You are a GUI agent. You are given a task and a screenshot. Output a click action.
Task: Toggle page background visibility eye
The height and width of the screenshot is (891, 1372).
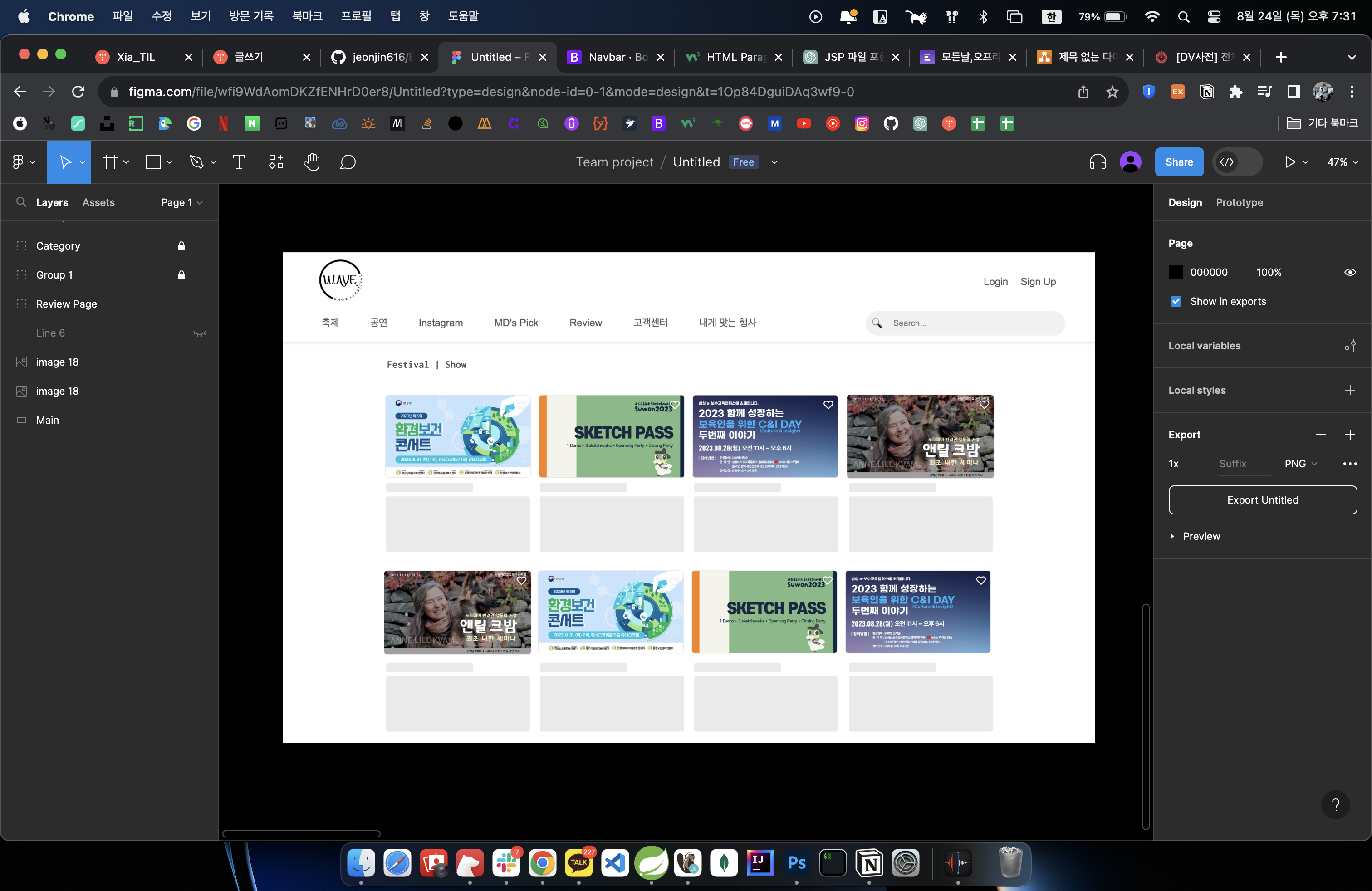tap(1349, 272)
